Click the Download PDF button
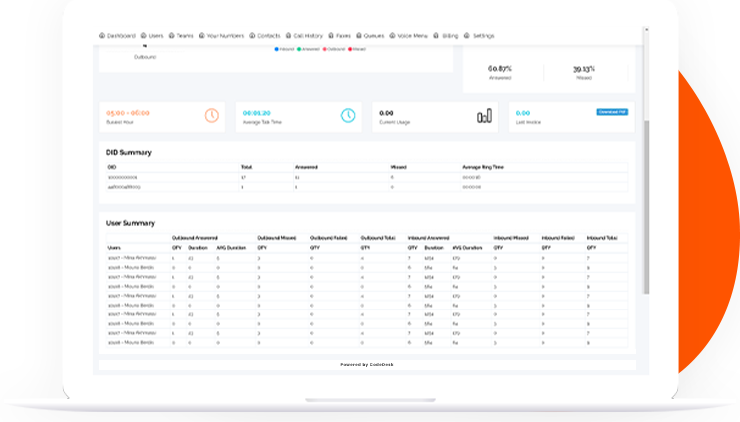 tap(612, 112)
